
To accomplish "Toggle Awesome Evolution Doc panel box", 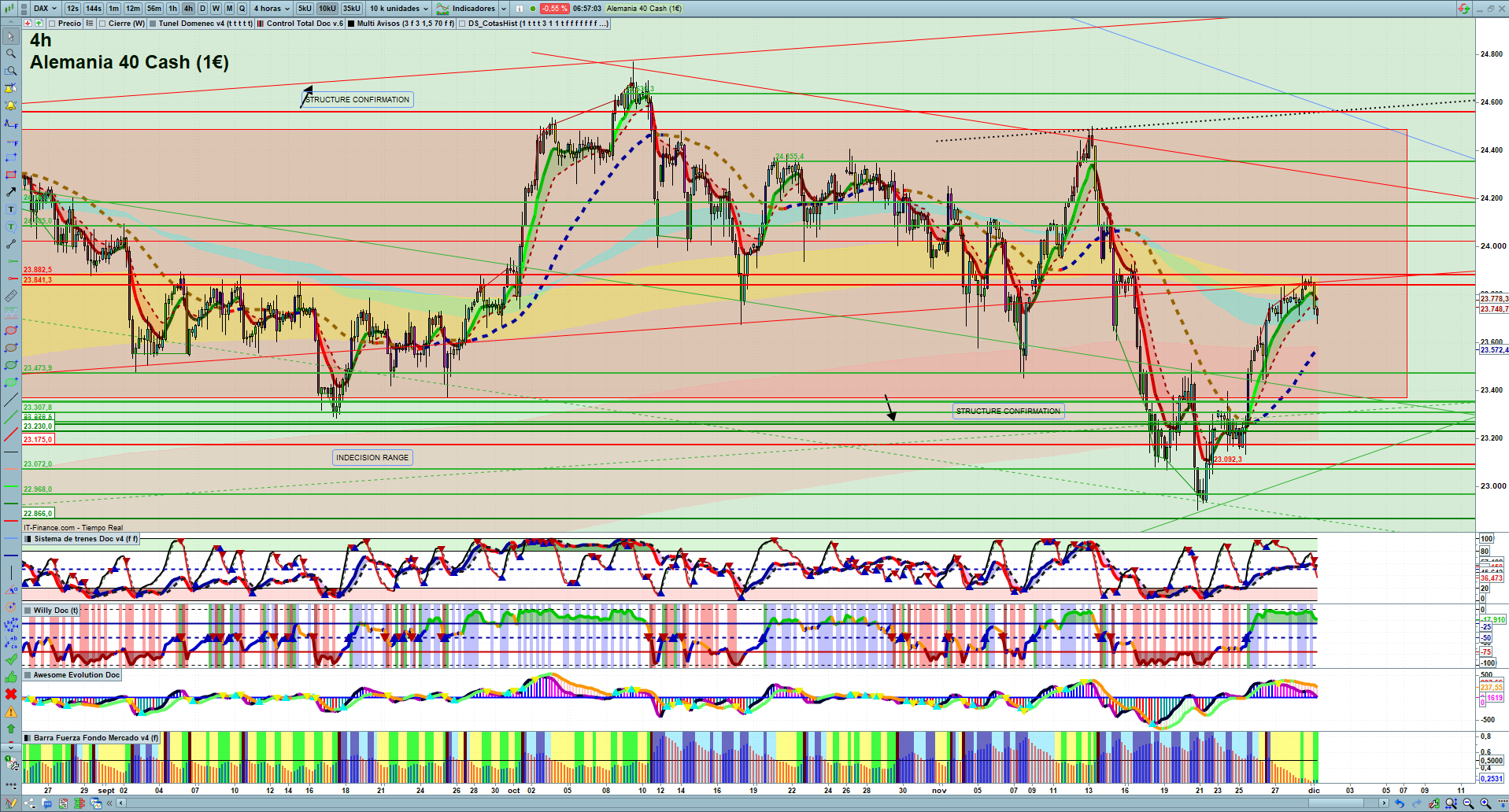I will click(28, 675).
